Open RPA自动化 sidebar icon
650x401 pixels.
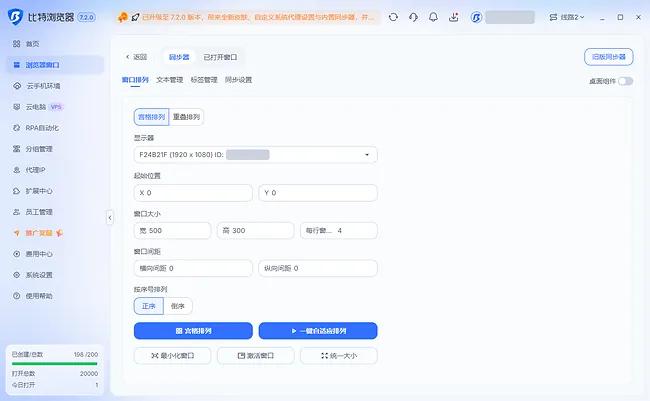click(17, 128)
